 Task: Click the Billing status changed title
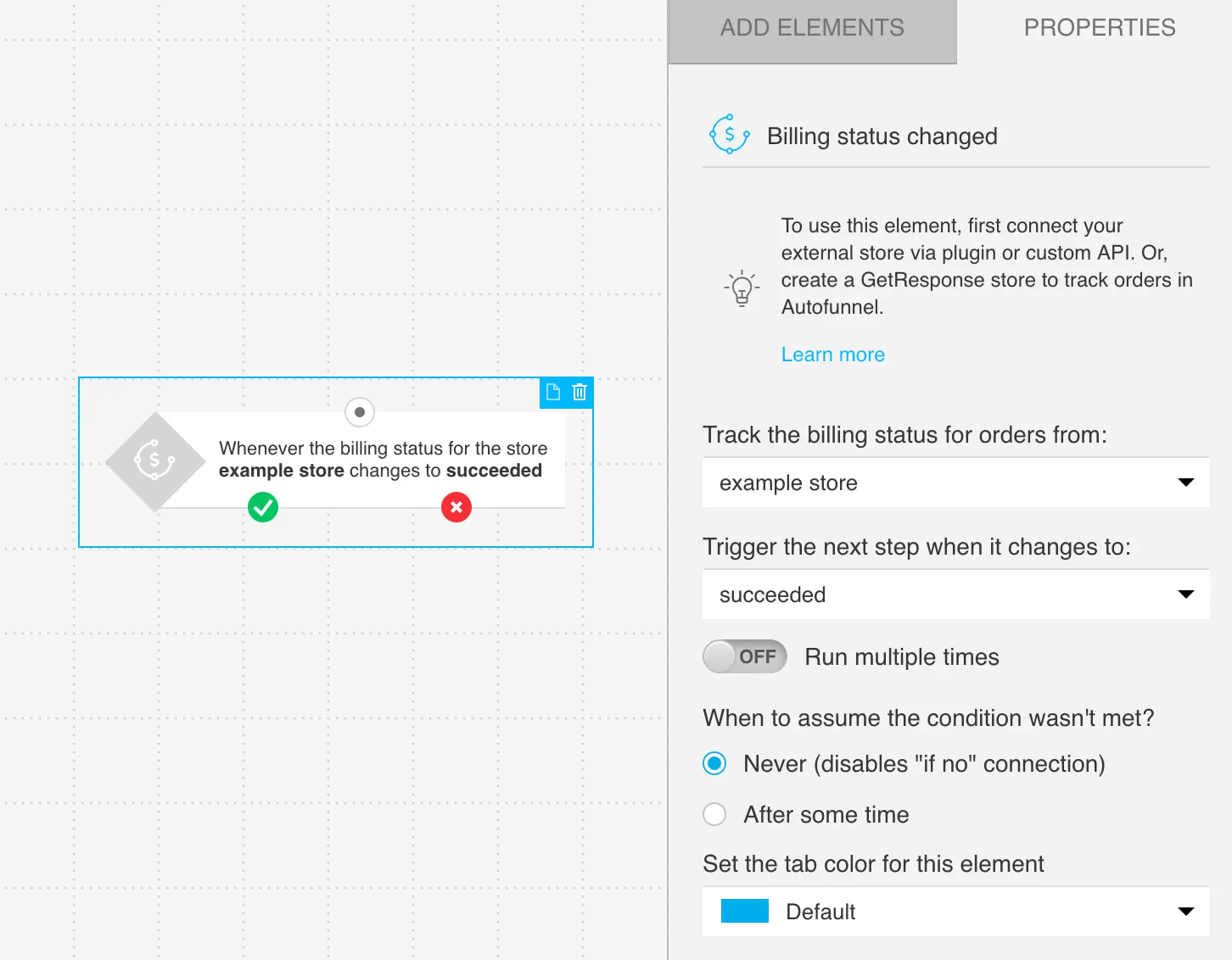tap(882, 137)
